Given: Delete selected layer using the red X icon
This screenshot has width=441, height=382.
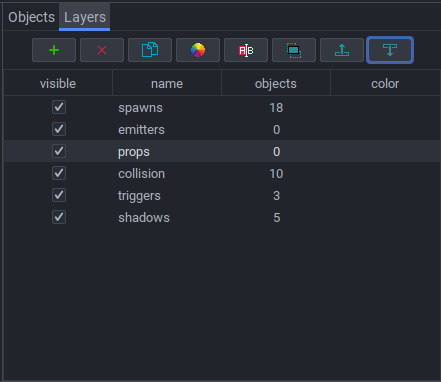Looking at the screenshot, I should (102, 50).
